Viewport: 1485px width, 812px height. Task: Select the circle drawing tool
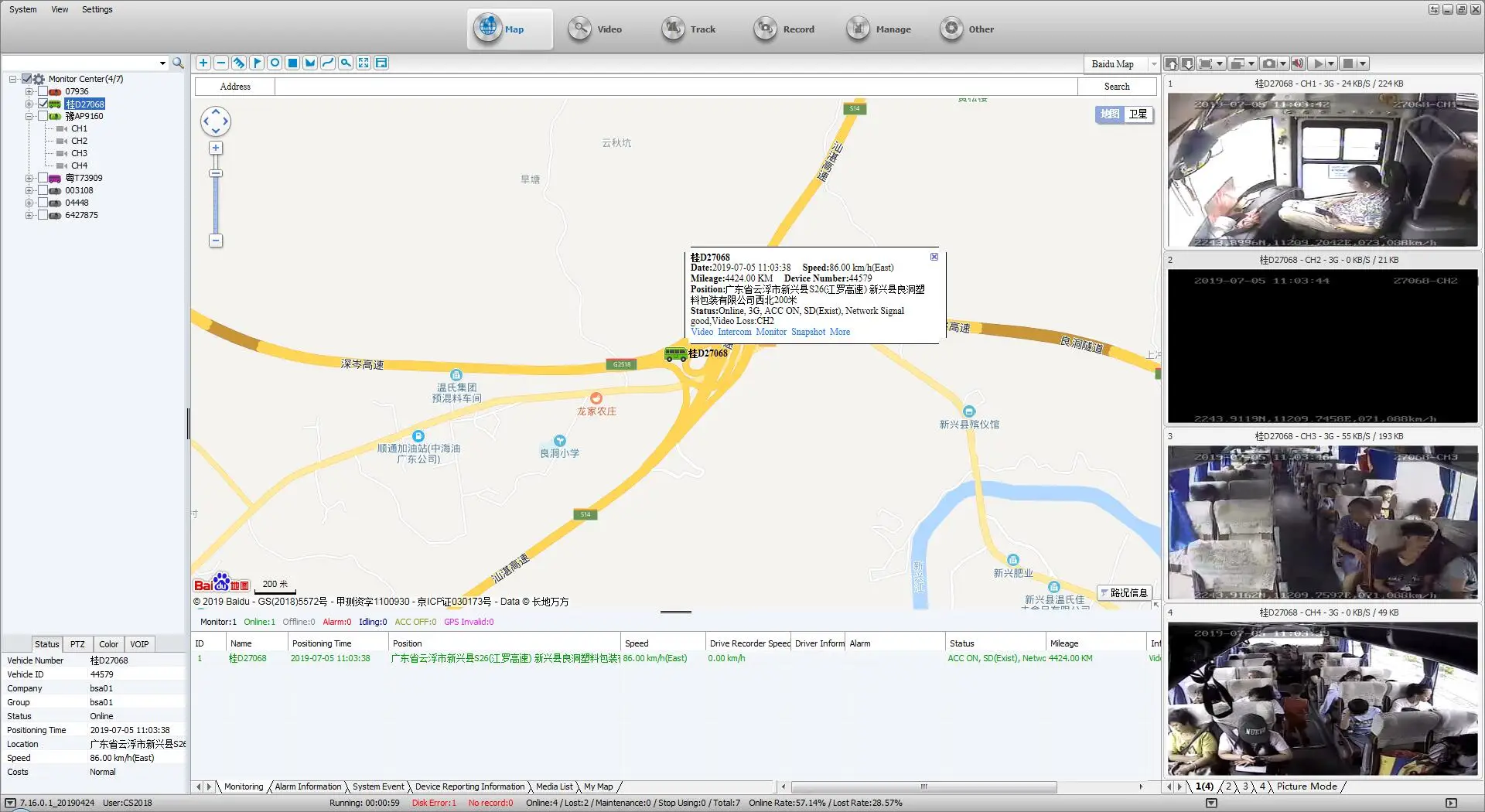[x=275, y=63]
